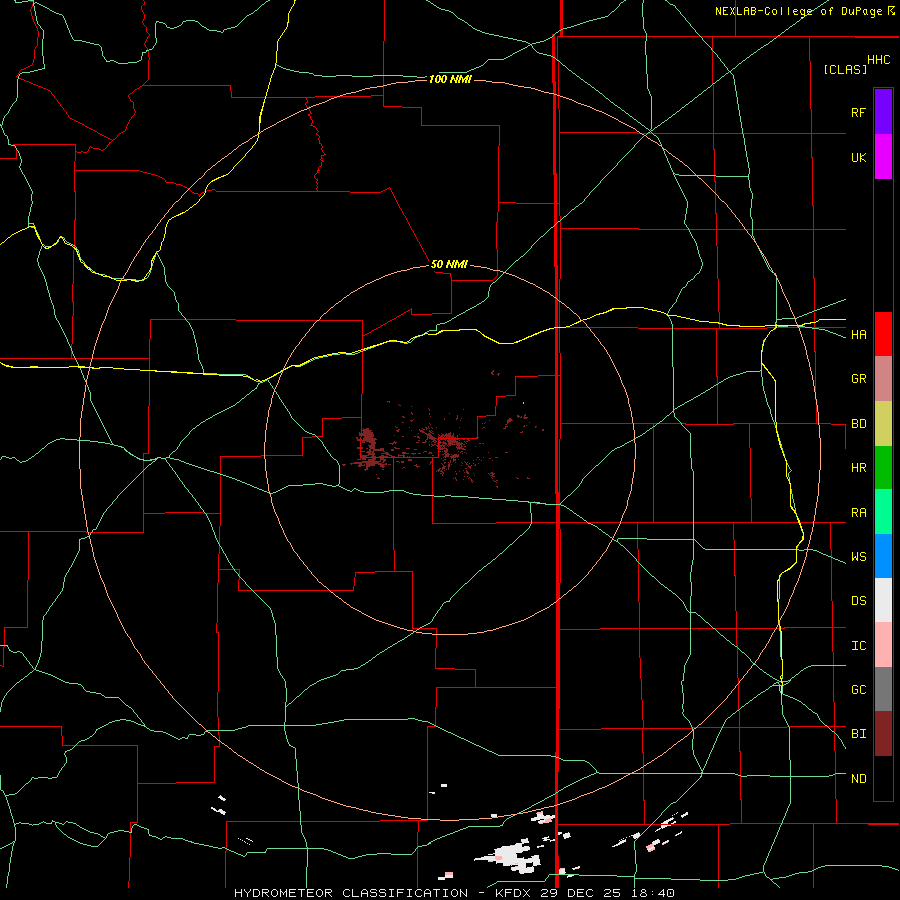
Task: Click the IC legend label
Action: click(x=858, y=646)
